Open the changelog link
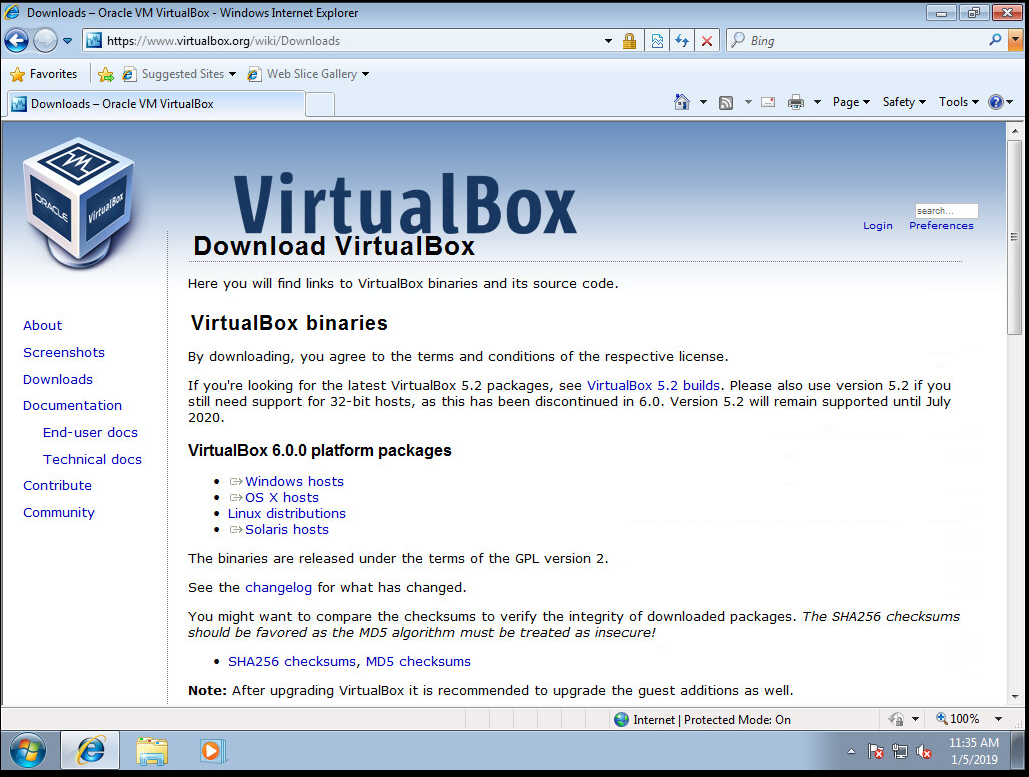The width and height of the screenshot is (1029, 777). [278, 587]
